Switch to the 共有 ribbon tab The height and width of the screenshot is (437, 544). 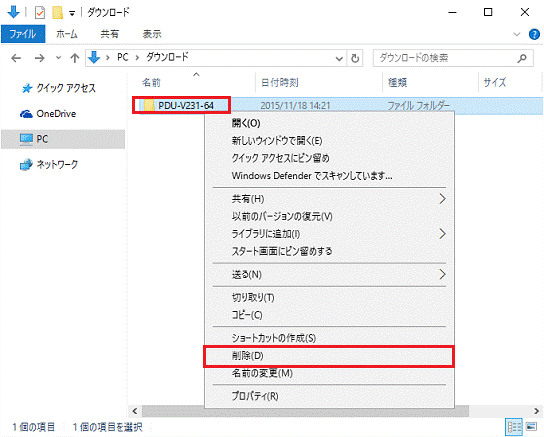click(x=109, y=34)
